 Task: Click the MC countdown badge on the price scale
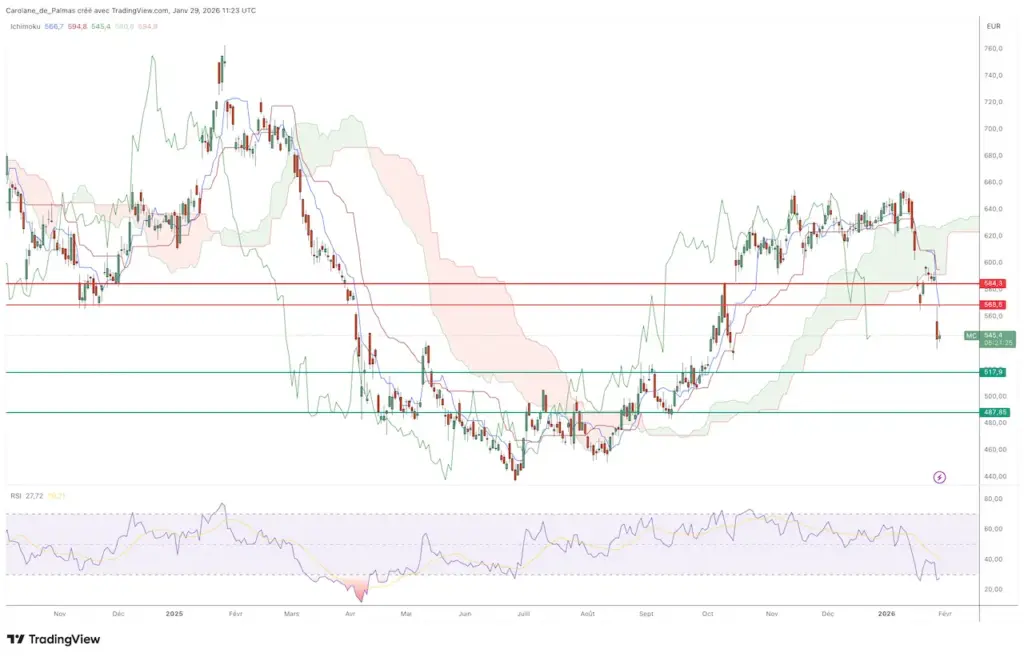[x=969, y=336]
